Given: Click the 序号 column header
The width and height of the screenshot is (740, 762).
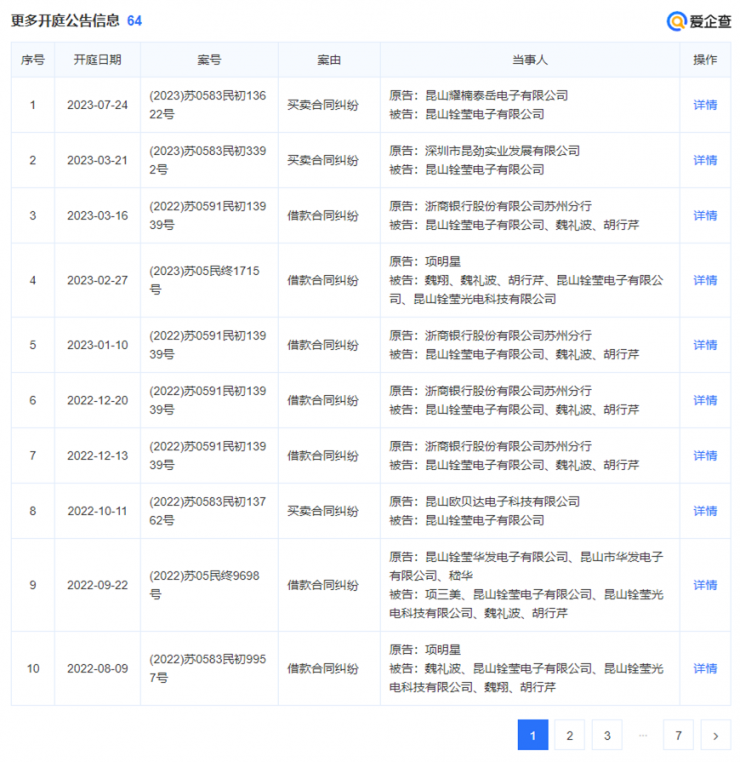Looking at the screenshot, I should [33, 60].
